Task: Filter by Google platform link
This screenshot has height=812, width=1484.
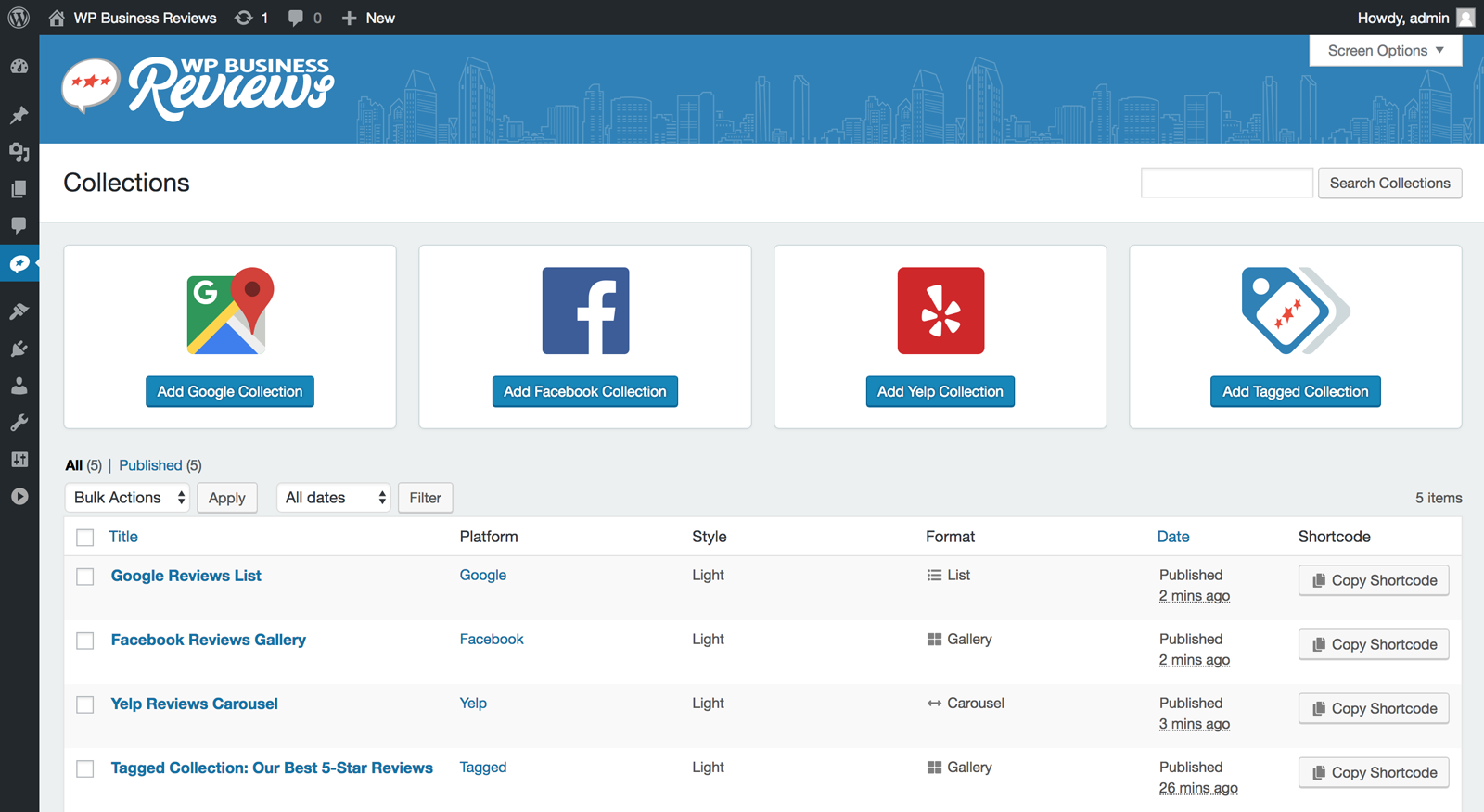Action: pos(483,575)
